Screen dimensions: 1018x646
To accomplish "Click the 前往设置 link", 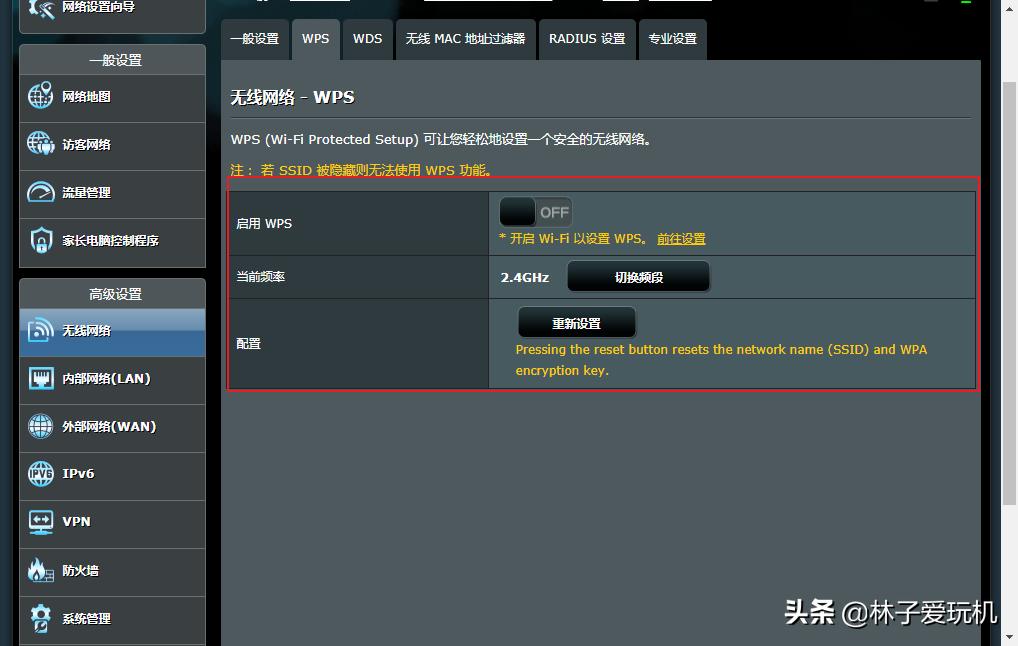I will [683, 239].
